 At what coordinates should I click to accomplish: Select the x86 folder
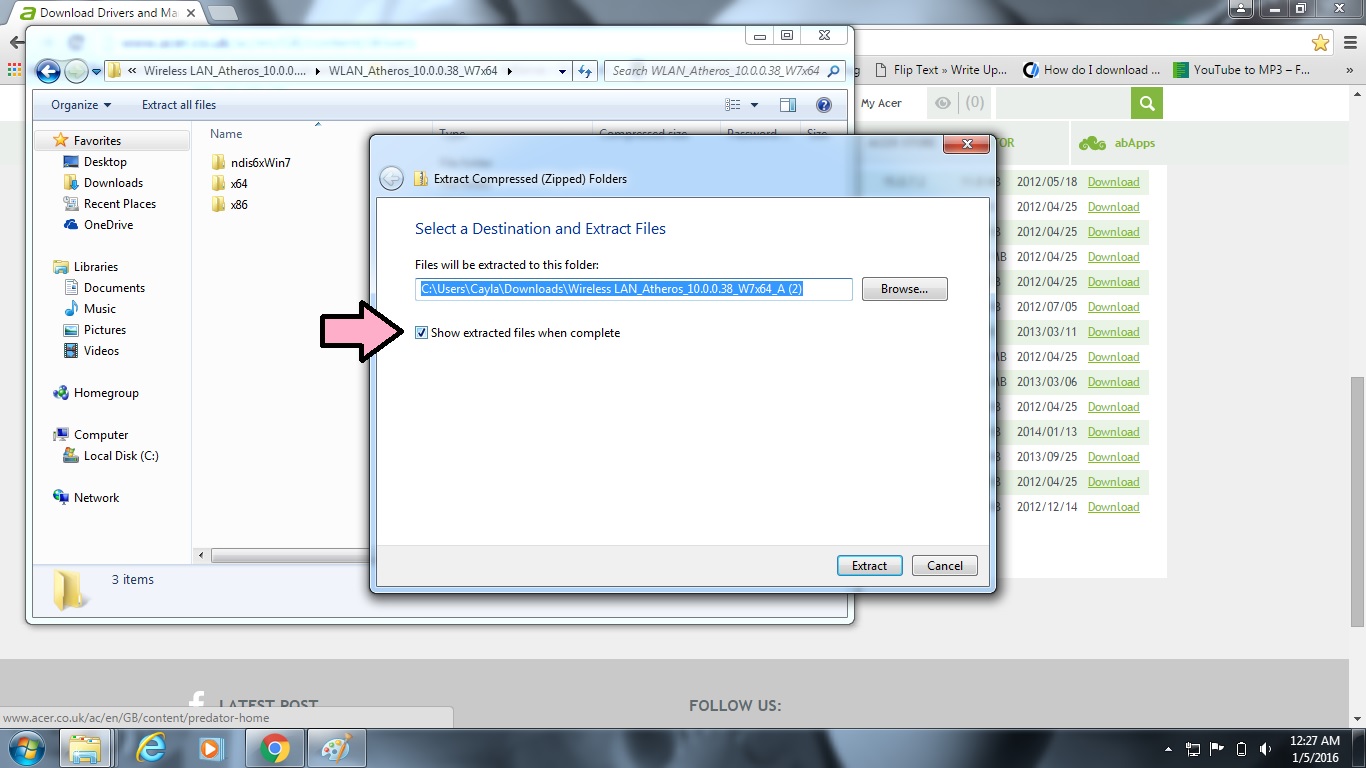point(238,205)
